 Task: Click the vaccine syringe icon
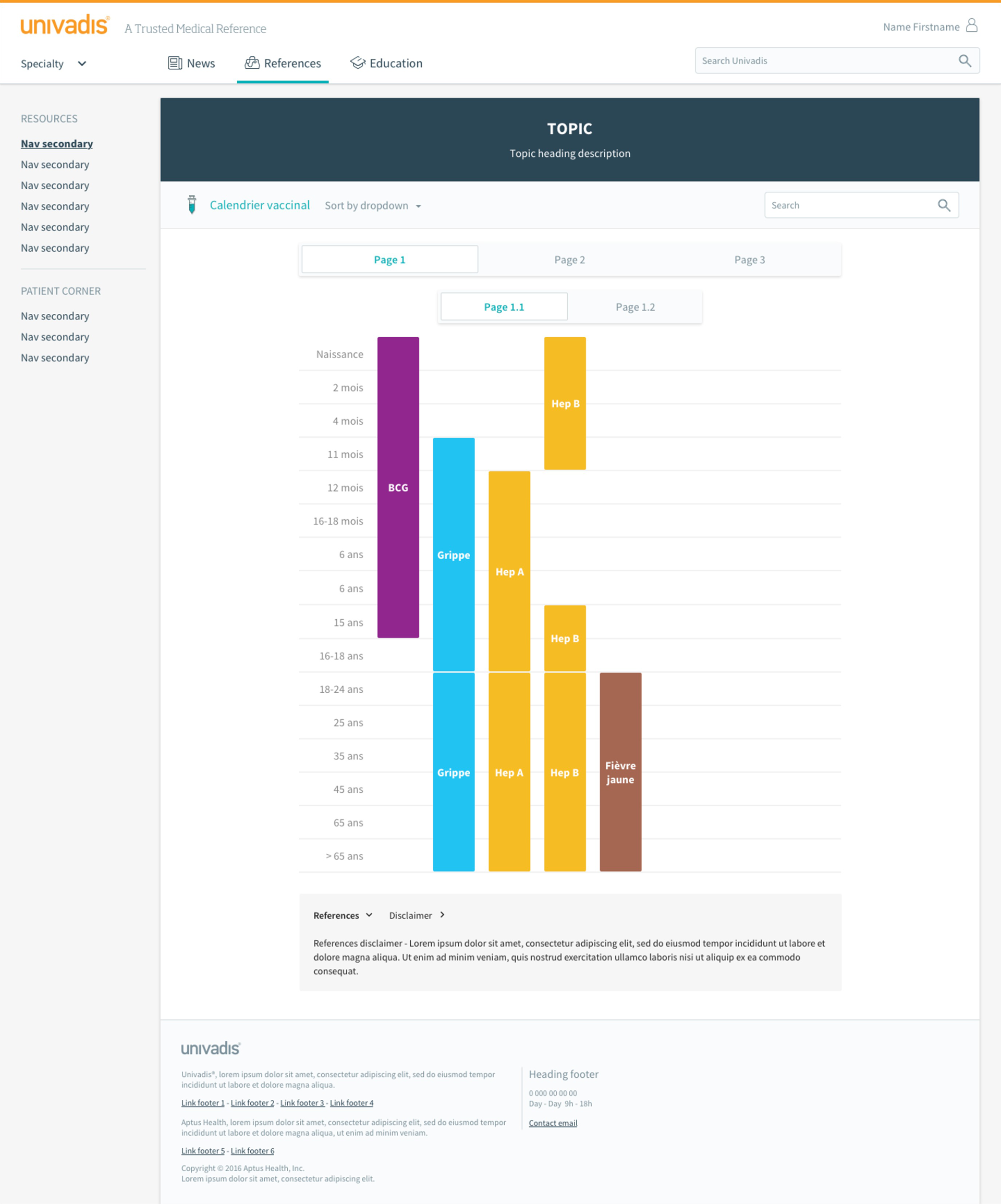(192, 205)
